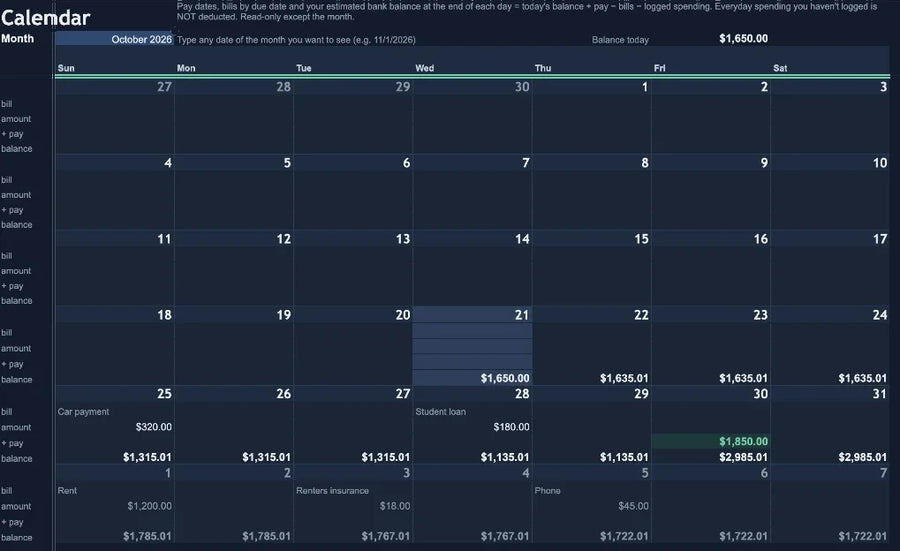Click the 'Type any date of the month' hint
This screenshot has width=900, height=551.
296,40
